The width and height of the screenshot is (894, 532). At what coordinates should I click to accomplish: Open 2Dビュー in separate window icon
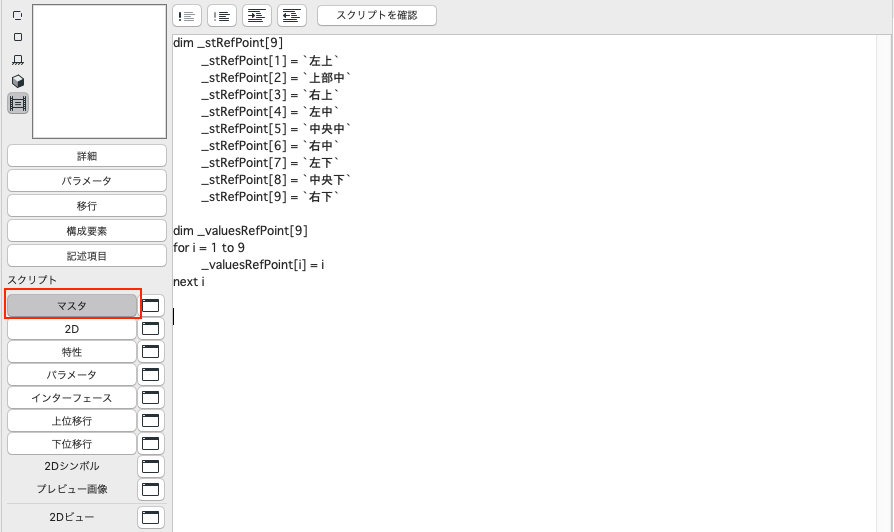[151, 517]
